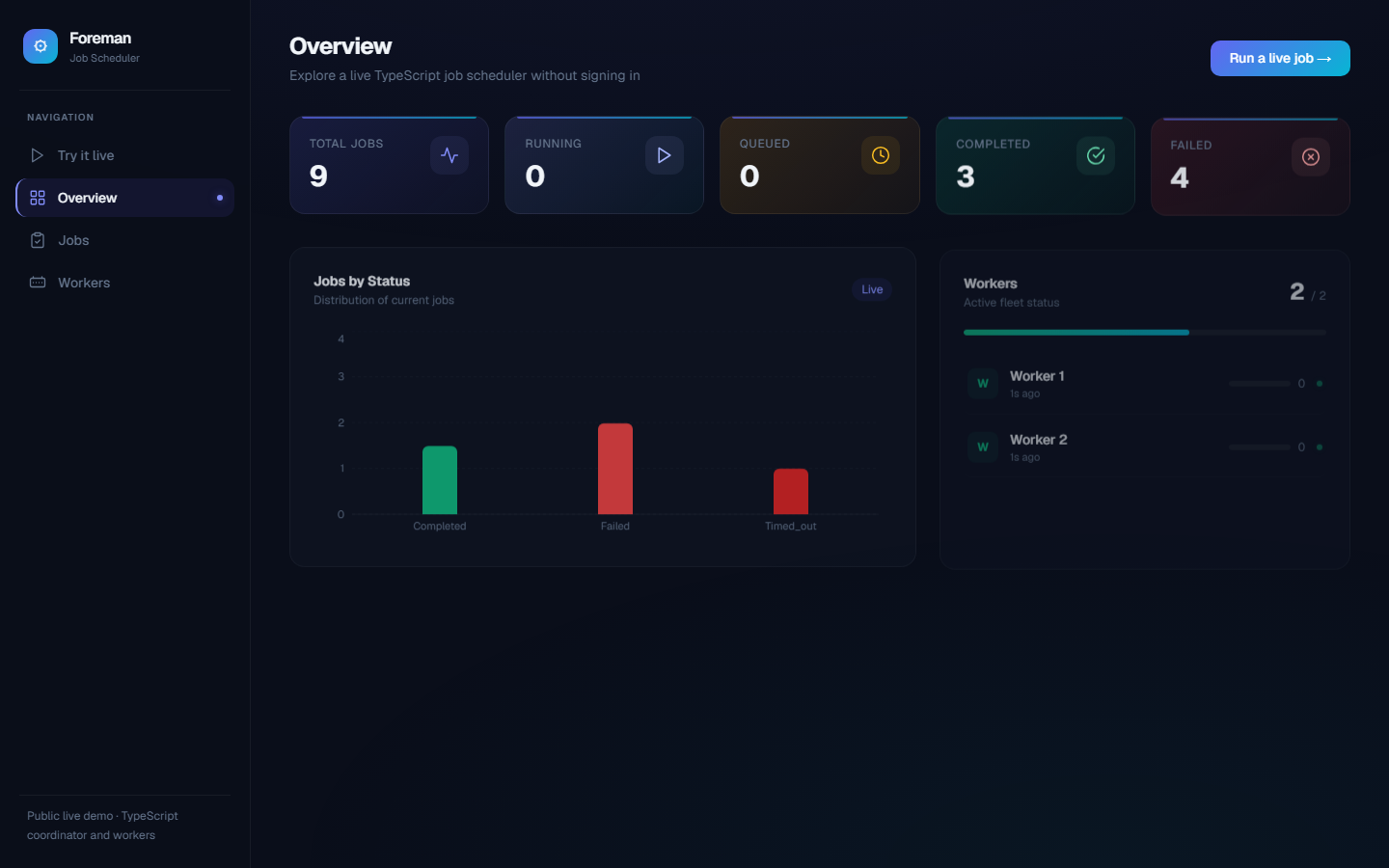Click the Total Jobs activity pulse icon
Image resolution: width=1389 pixels, height=868 pixels.
point(449,155)
